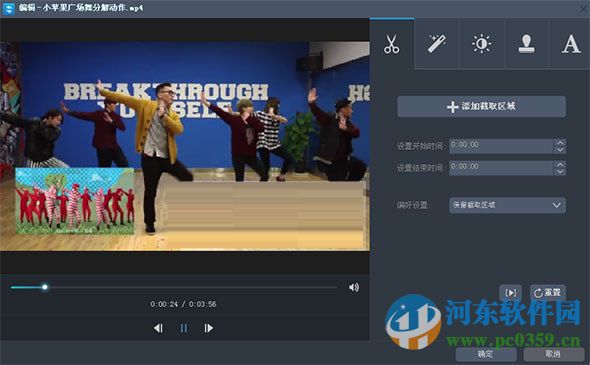Mute audio with the speaker icon
Image resolution: width=590 pixels, height=365 pixels.
[x=354, y=287]
